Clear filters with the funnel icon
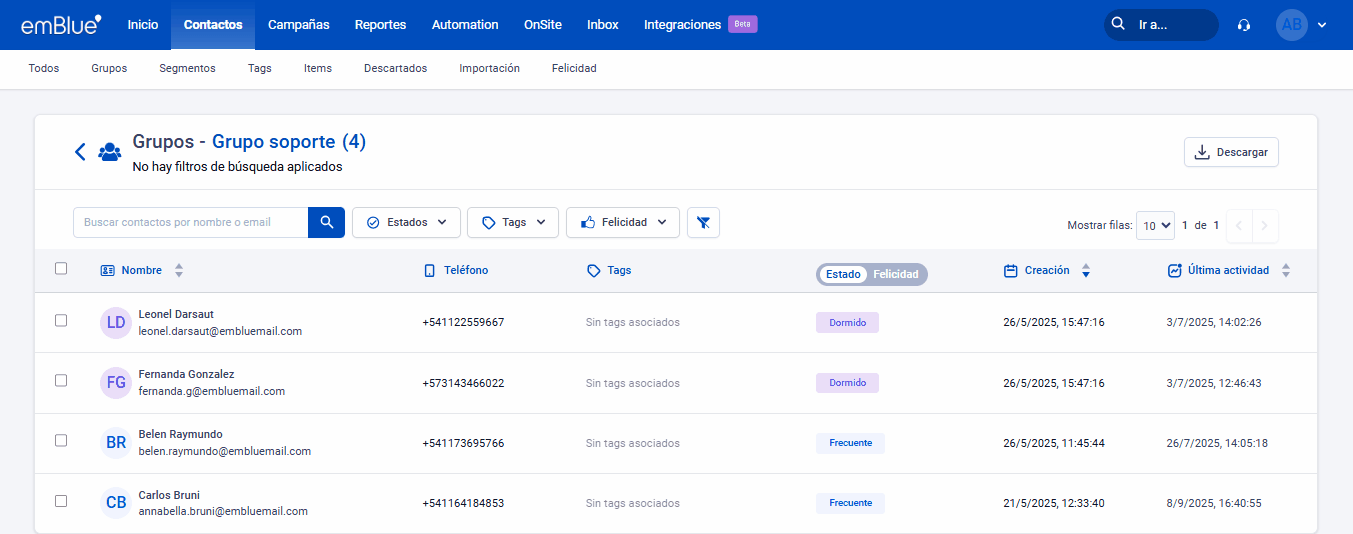 [703, 222]
